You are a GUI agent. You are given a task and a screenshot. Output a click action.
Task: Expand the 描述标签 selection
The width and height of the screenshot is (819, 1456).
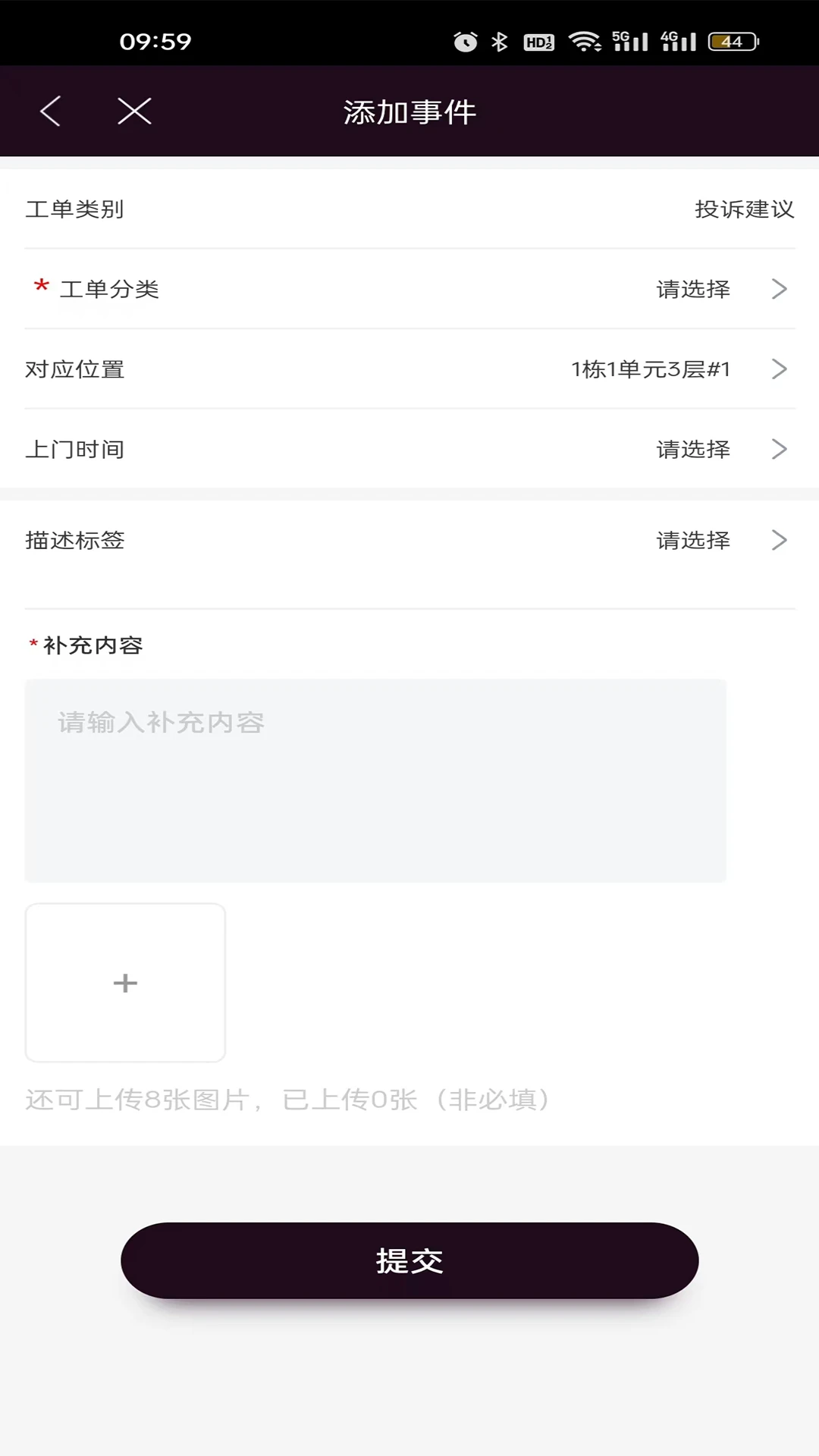pos(409,541)
